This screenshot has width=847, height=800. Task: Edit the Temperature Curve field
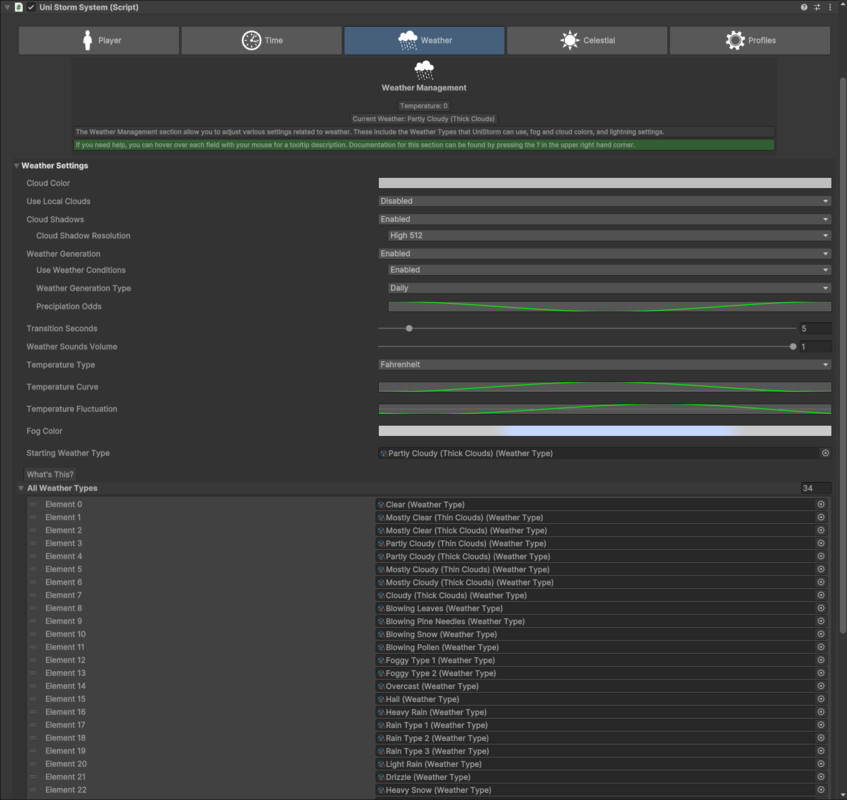604,387
